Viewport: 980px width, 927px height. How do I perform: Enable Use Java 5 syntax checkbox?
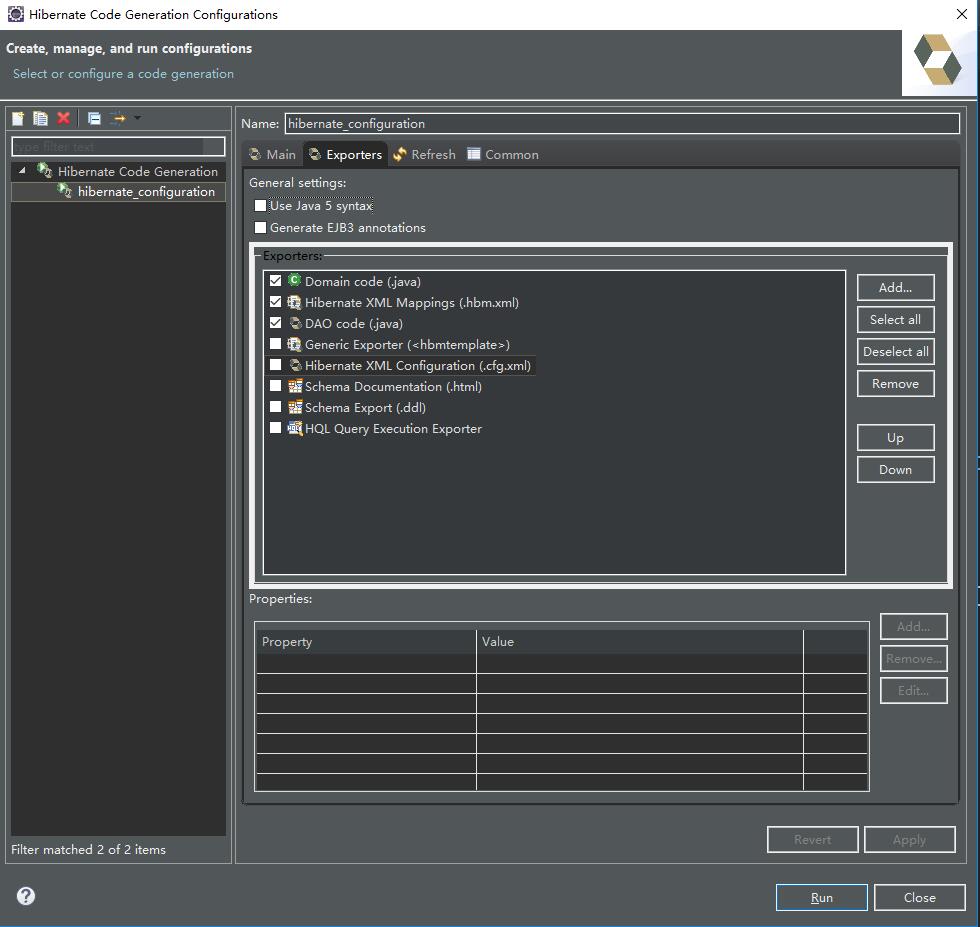tap(261, 205)
